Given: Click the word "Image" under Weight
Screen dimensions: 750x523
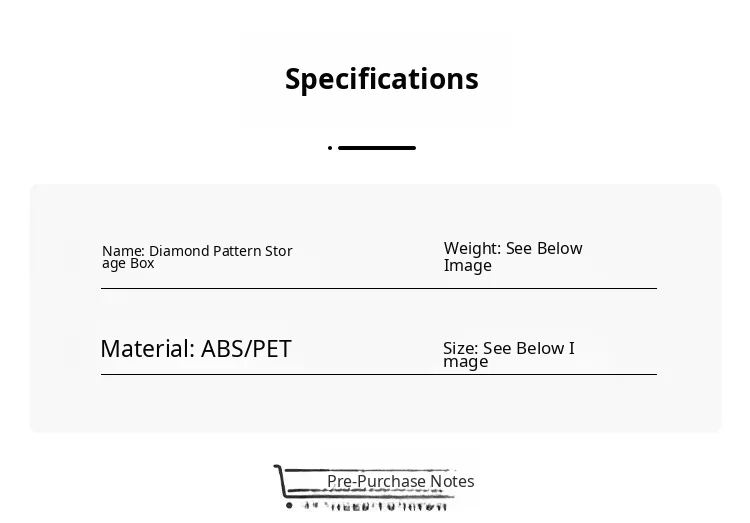Looking at the screenshot, I should pos(468,266).
